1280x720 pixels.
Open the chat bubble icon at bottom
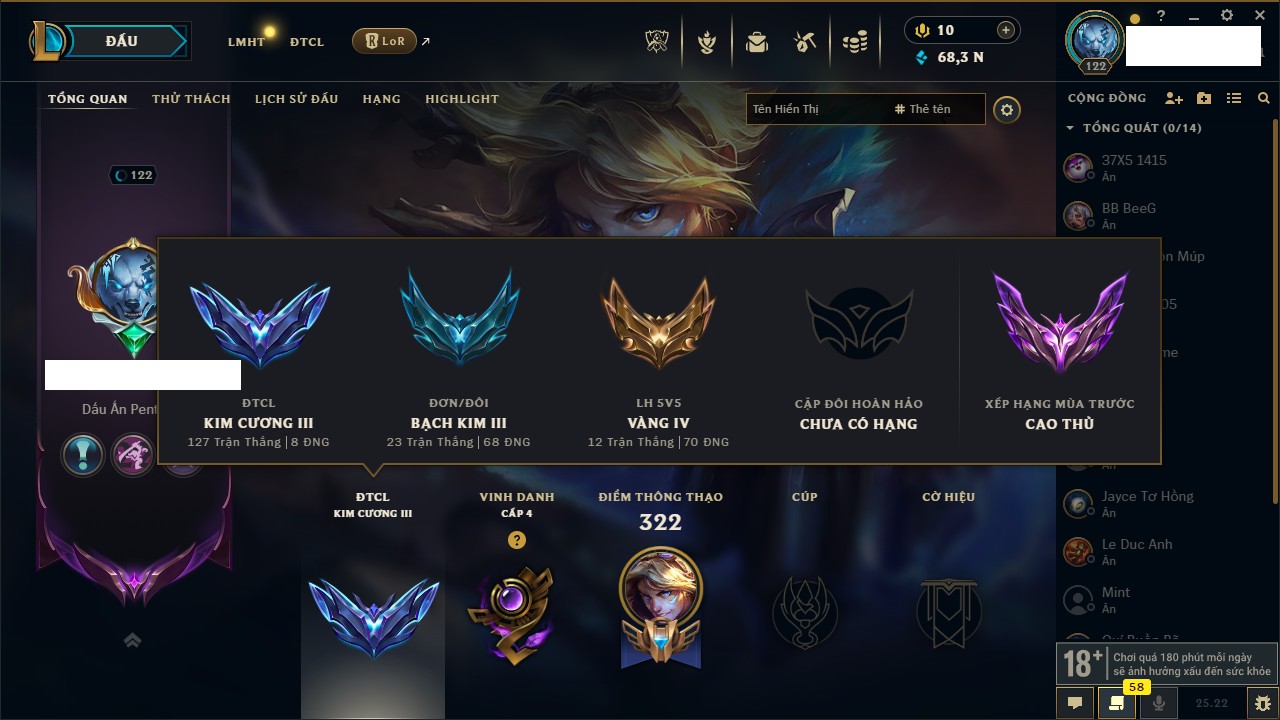pos(1075,703)
